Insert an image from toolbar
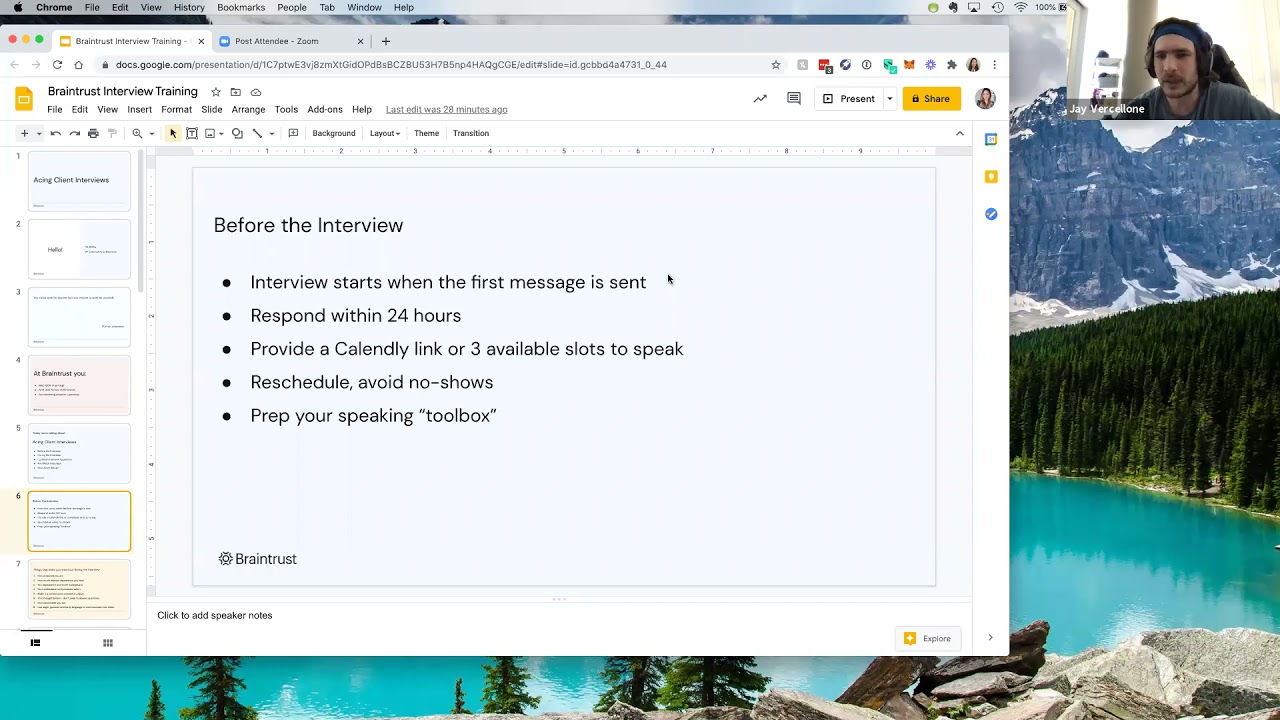 point(210,133)
